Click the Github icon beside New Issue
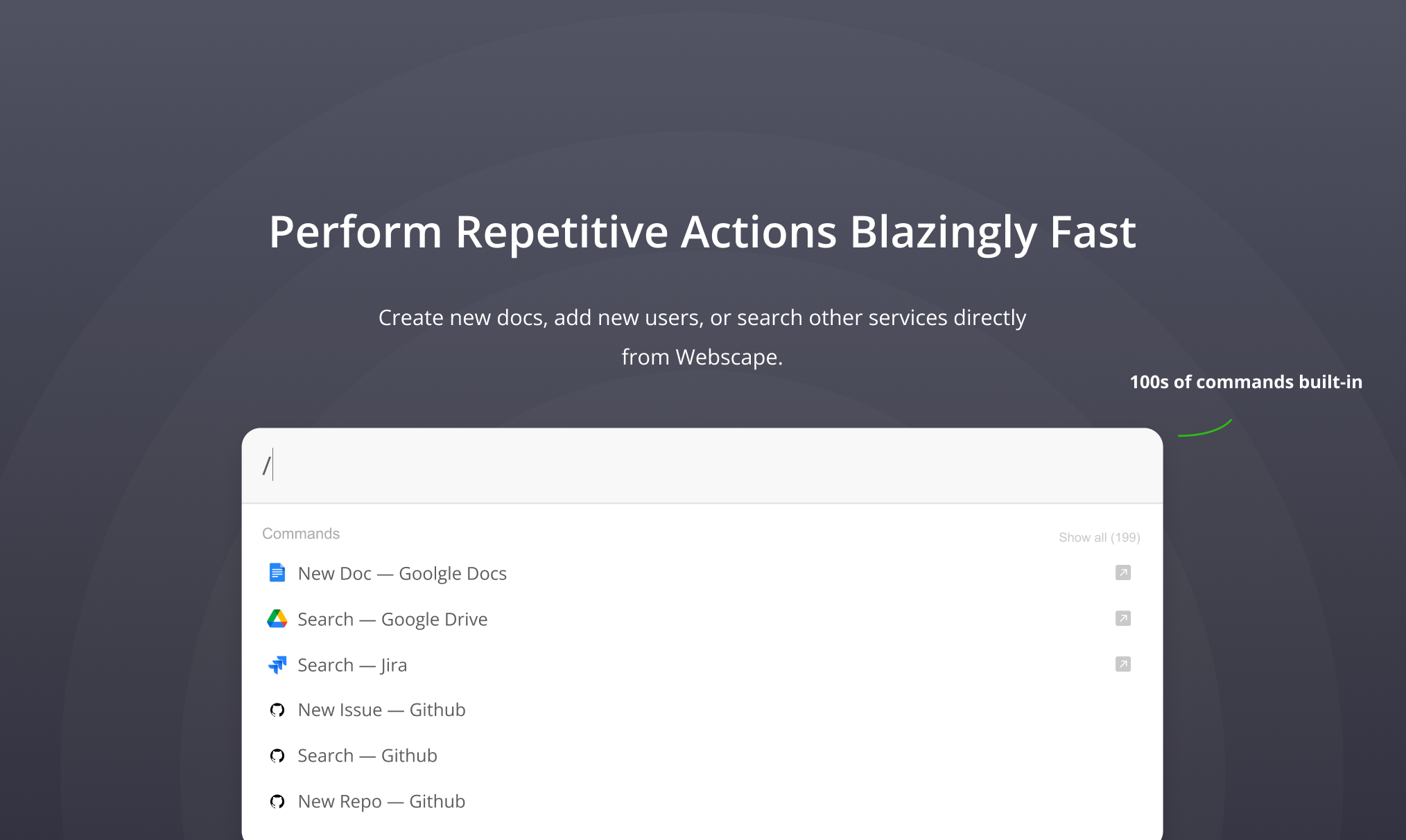 point(277,710)
